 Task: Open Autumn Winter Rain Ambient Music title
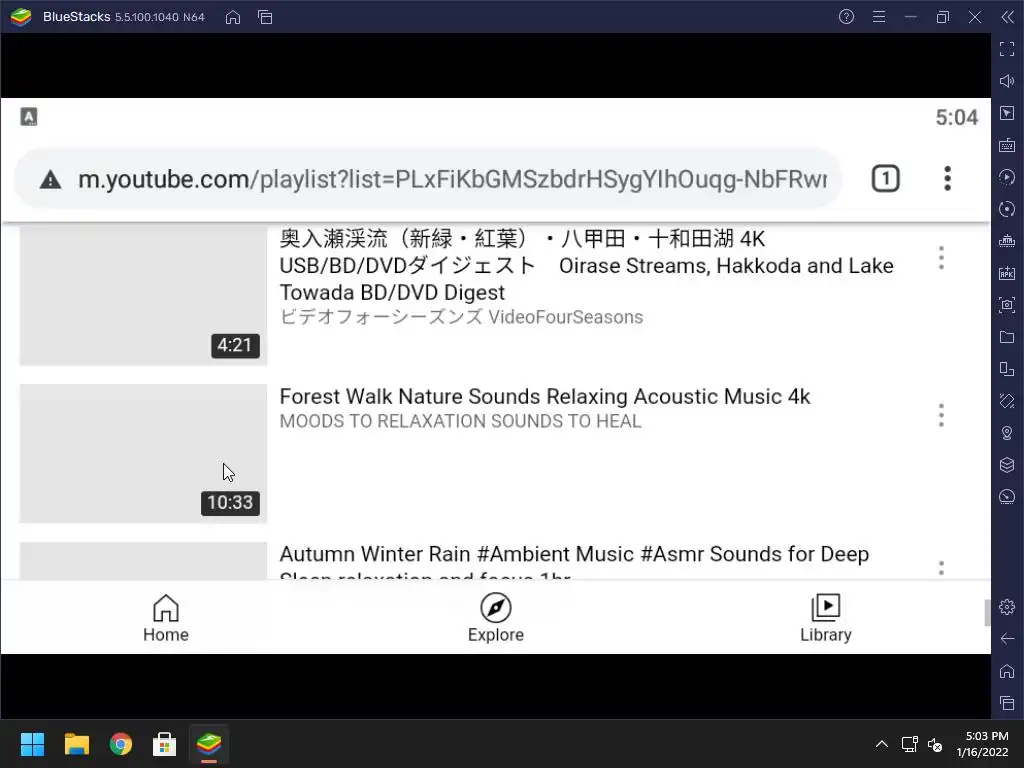click(x=574, y=561)
